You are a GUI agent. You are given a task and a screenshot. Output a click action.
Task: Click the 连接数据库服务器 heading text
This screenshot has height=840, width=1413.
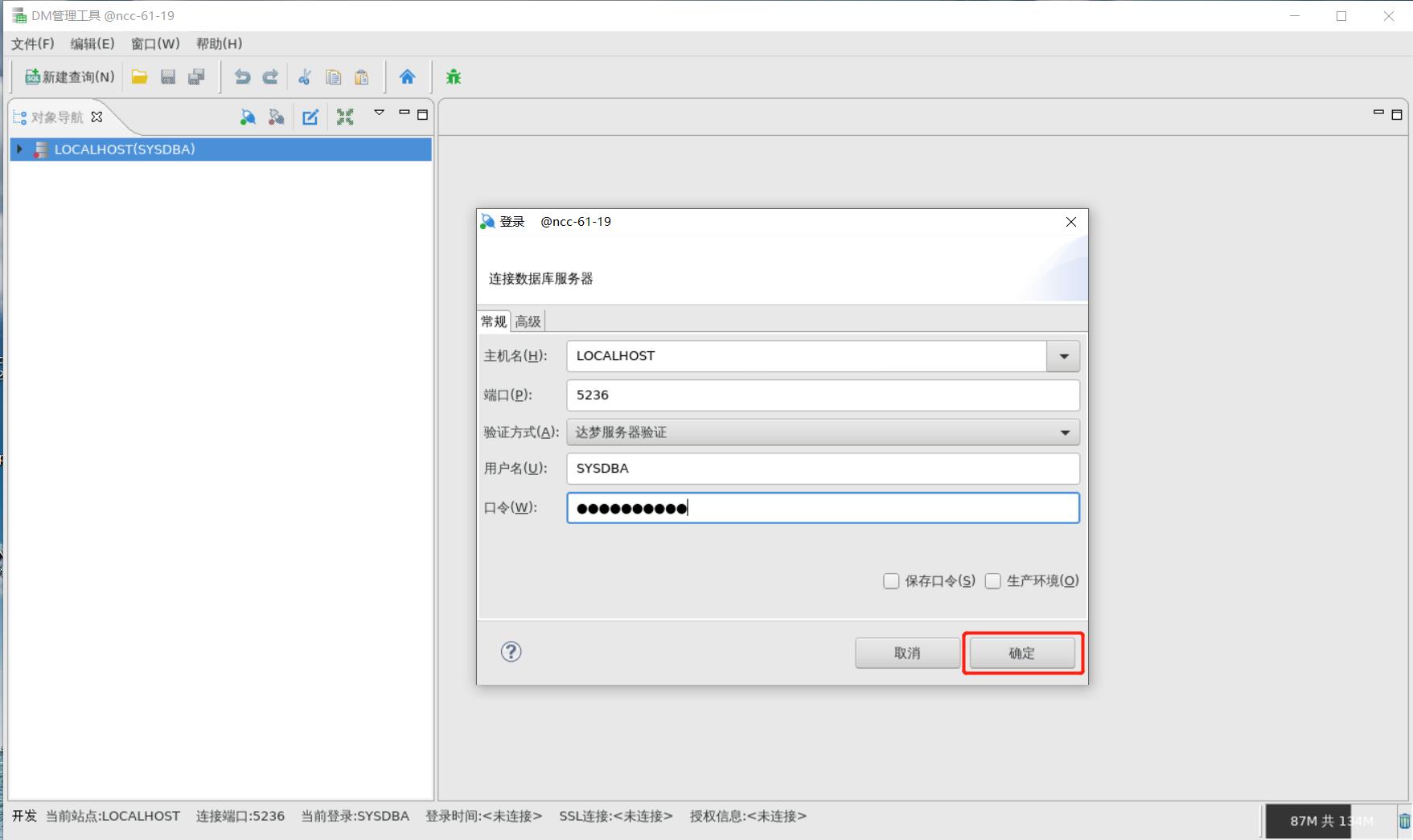coord(541,279)
